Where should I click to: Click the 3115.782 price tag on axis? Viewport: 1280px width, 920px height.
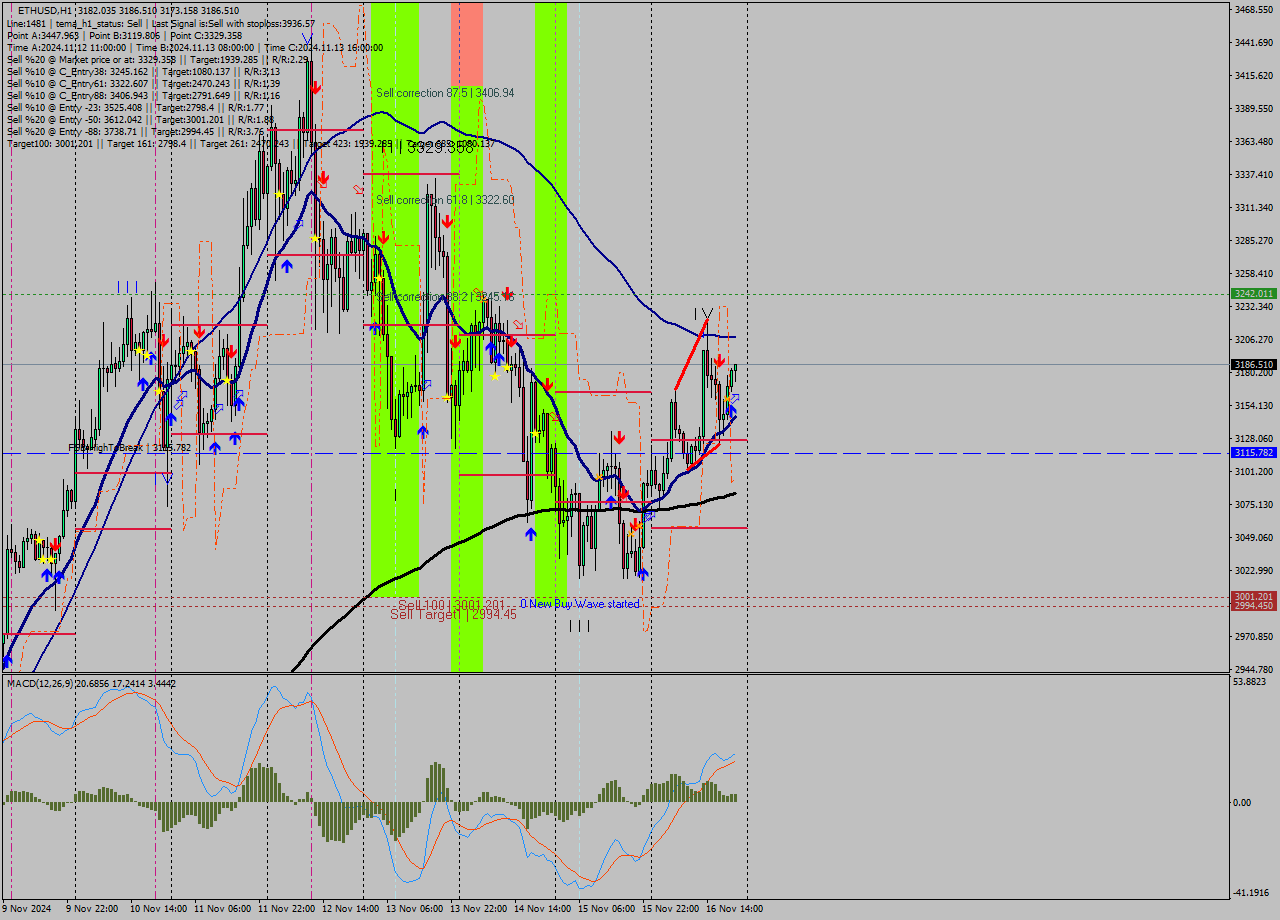(1253, 453)
